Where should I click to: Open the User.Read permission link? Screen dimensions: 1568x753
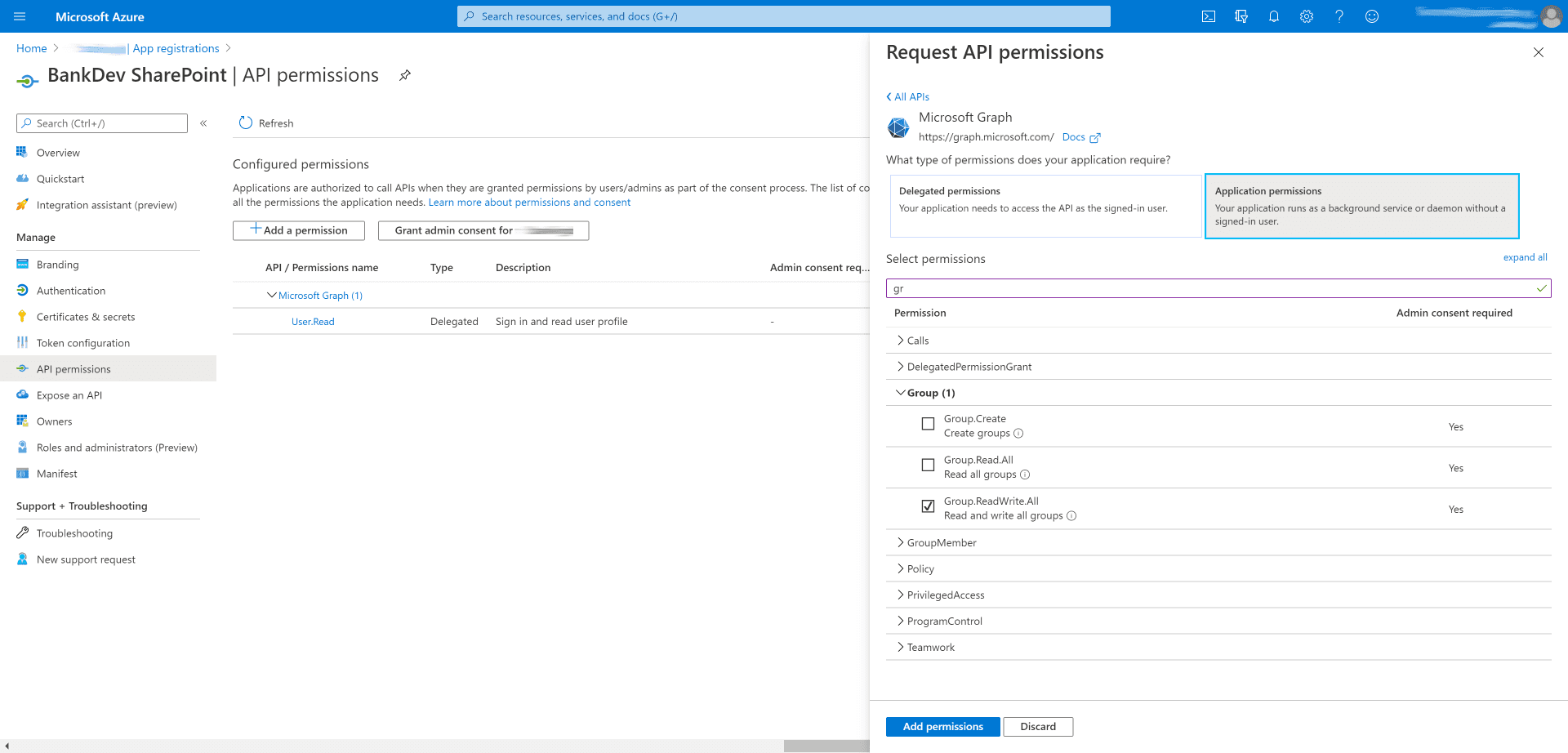(313, 322)
